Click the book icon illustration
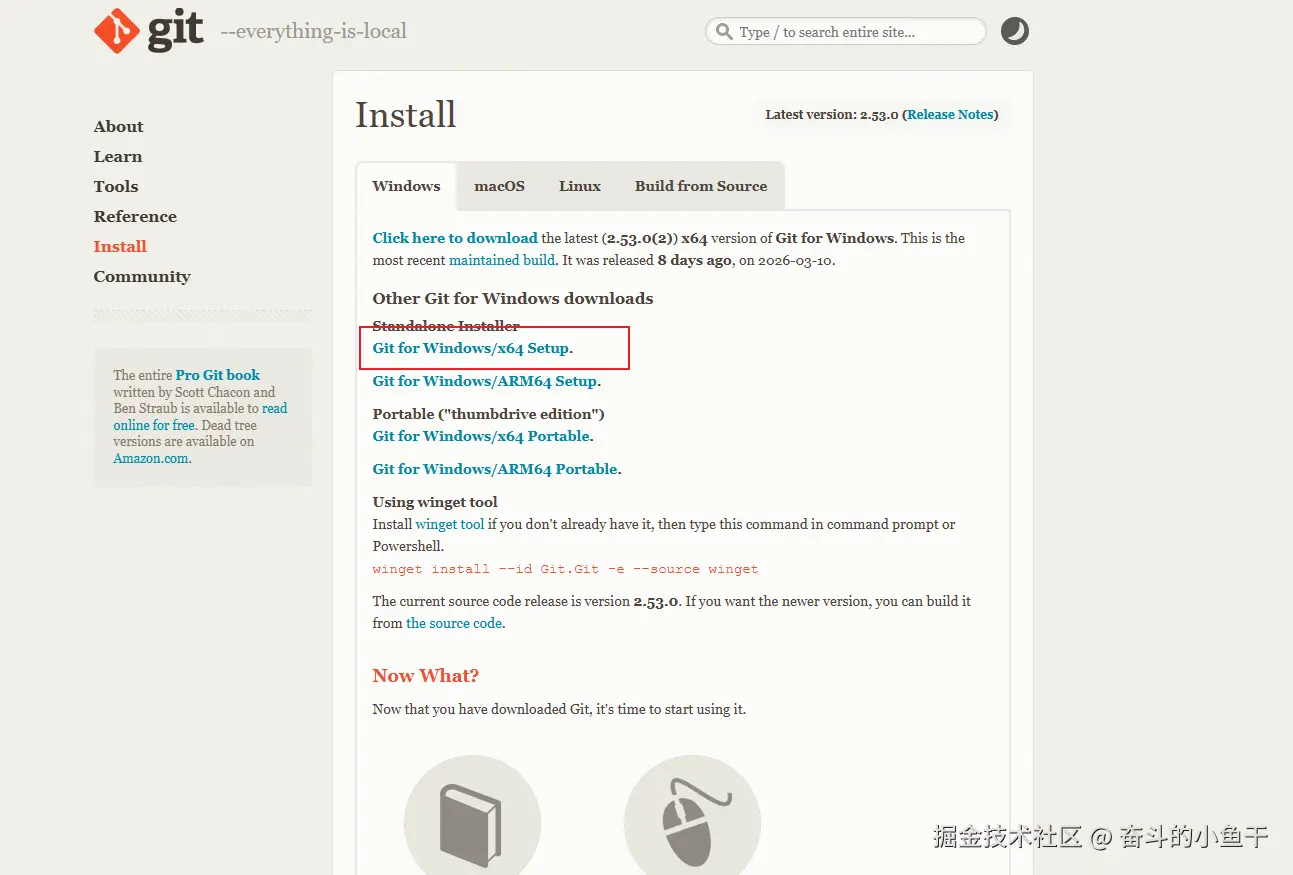 click(472, 823)
